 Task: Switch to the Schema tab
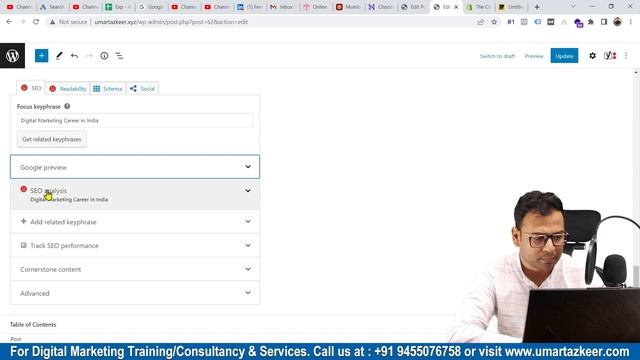pos(108,89)
